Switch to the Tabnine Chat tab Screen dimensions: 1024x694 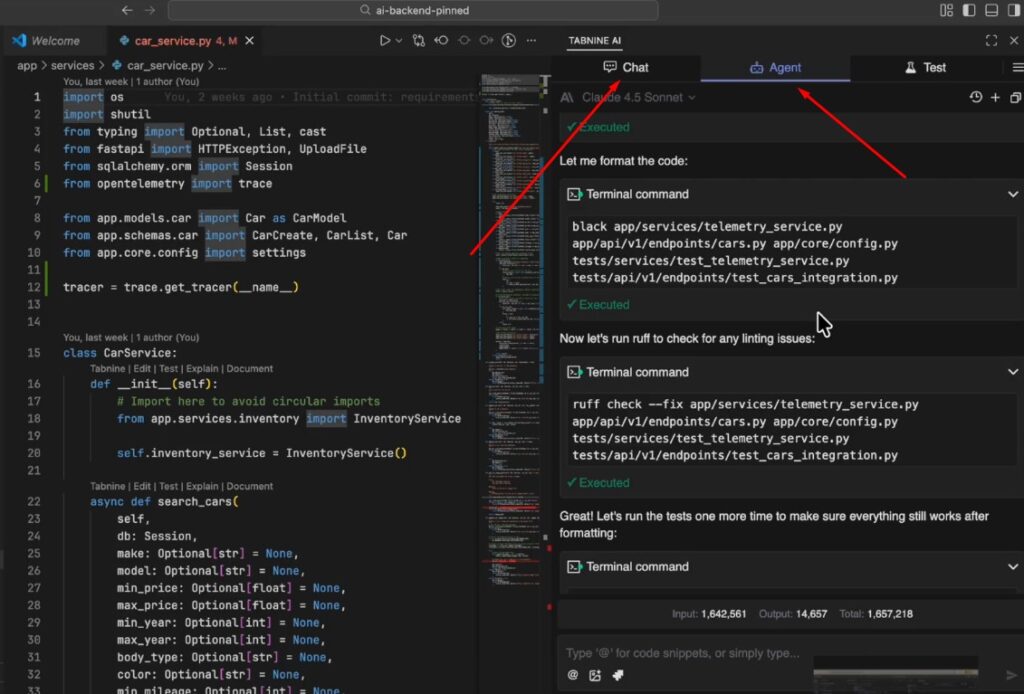click(626, 67)
